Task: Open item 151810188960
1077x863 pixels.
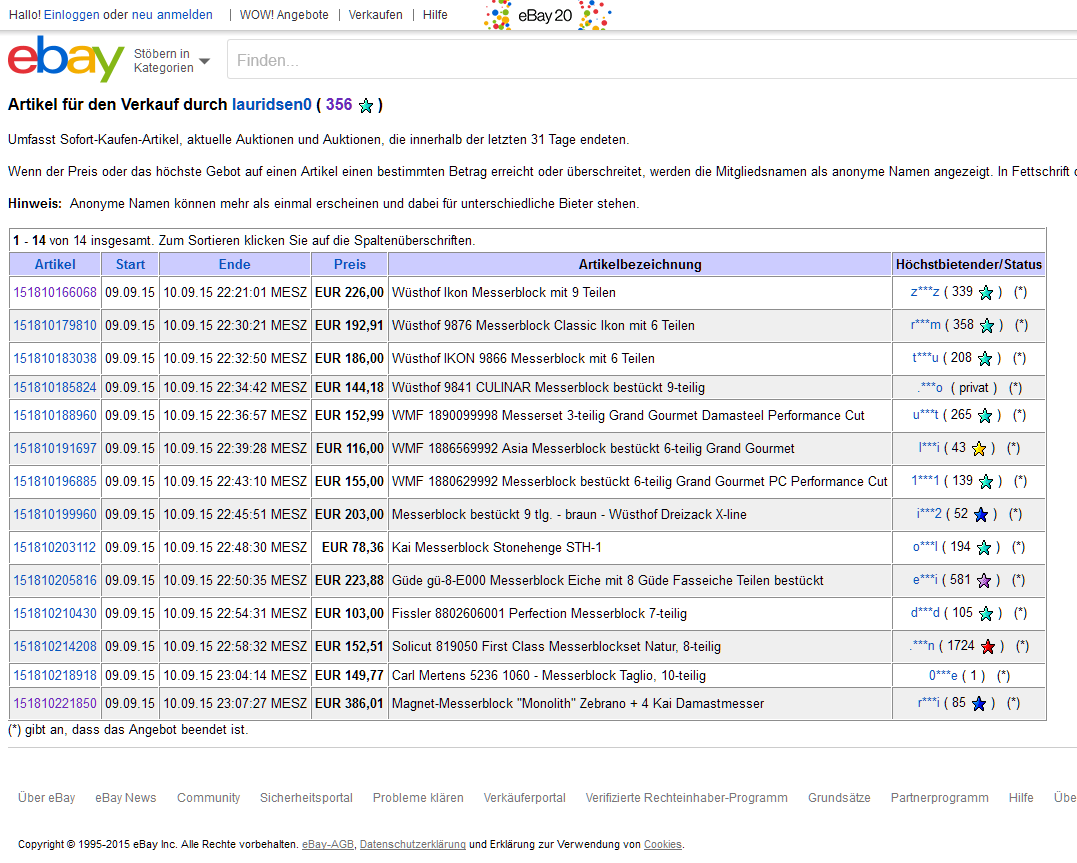Action: [x=55, y=416]
